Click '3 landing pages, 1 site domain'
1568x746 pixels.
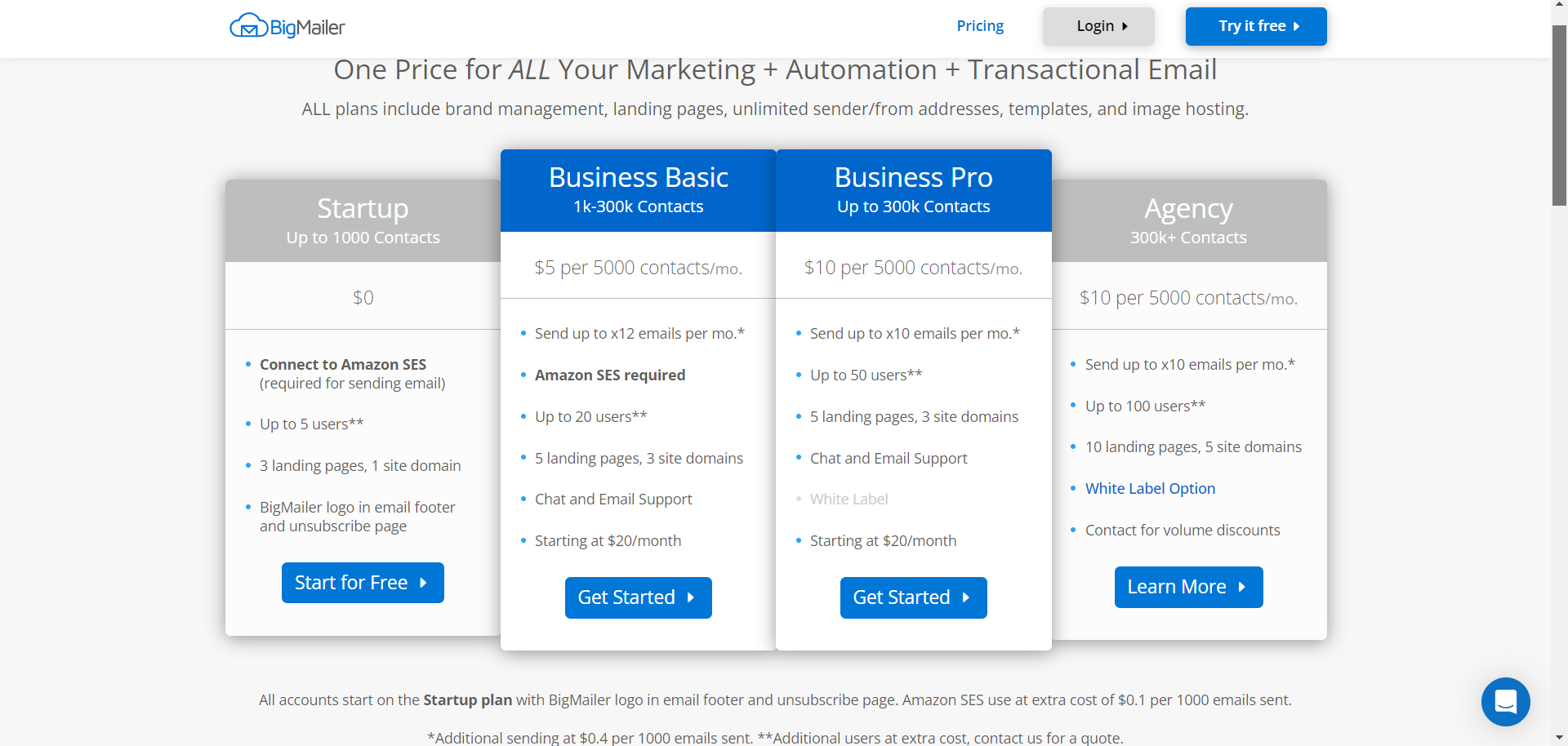click(360, 465)
